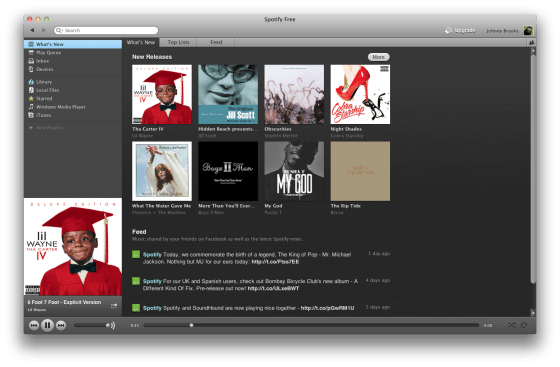Pause playback with the pause button
The height and width of the screenshot is (367, 560).
click(x=48, y=325)
